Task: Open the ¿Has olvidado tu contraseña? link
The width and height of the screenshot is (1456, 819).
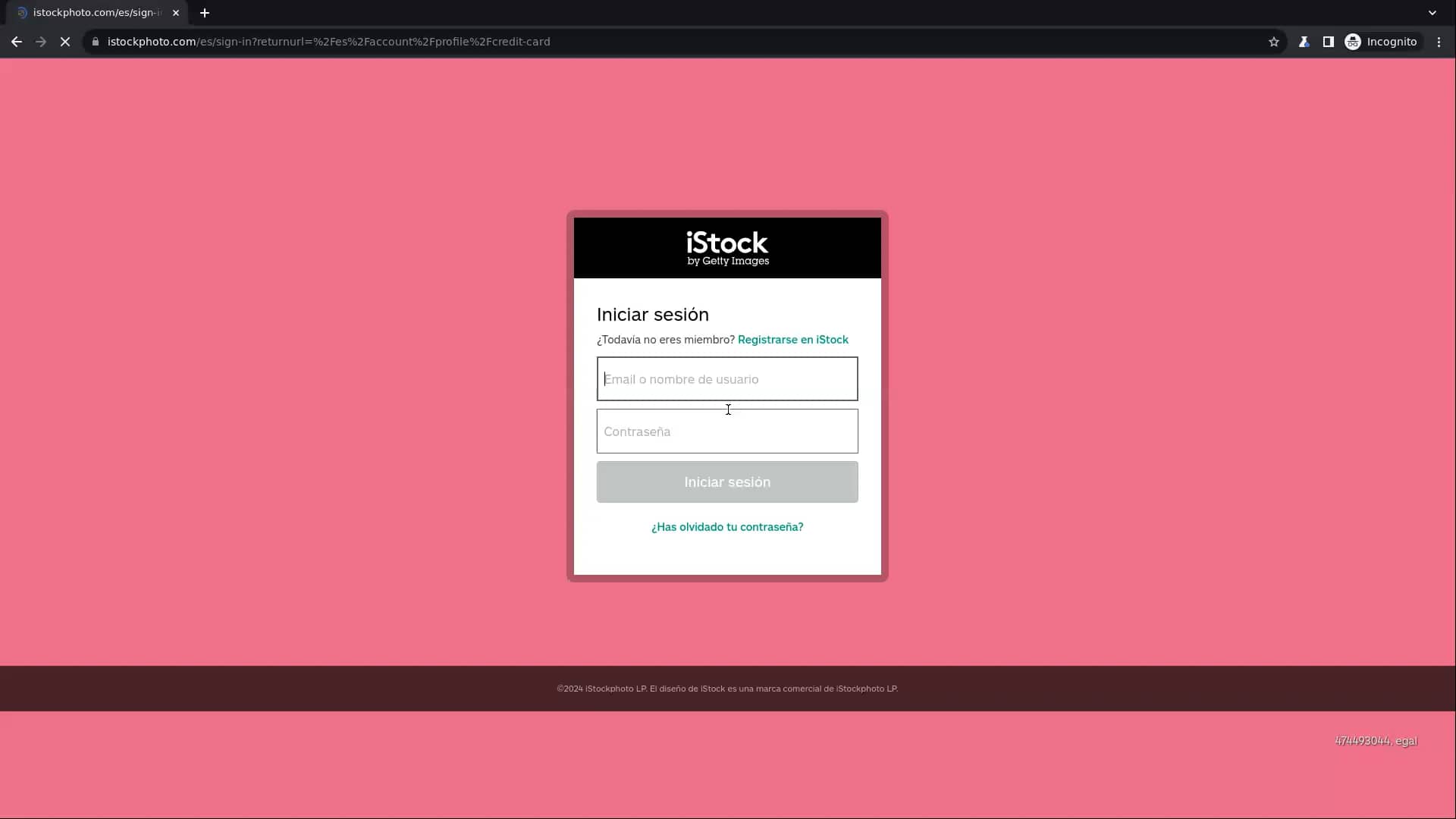Action: coord(727,527)
